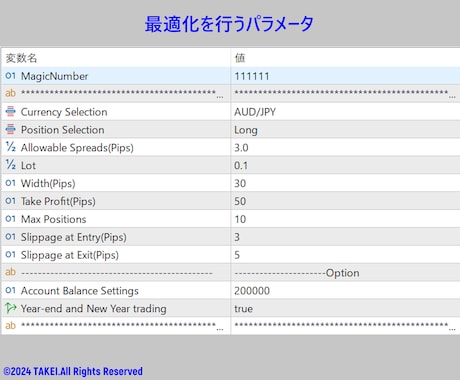Click the Slippage at Entry value 3
The image size is (460, 380).
tap(237, 237)
